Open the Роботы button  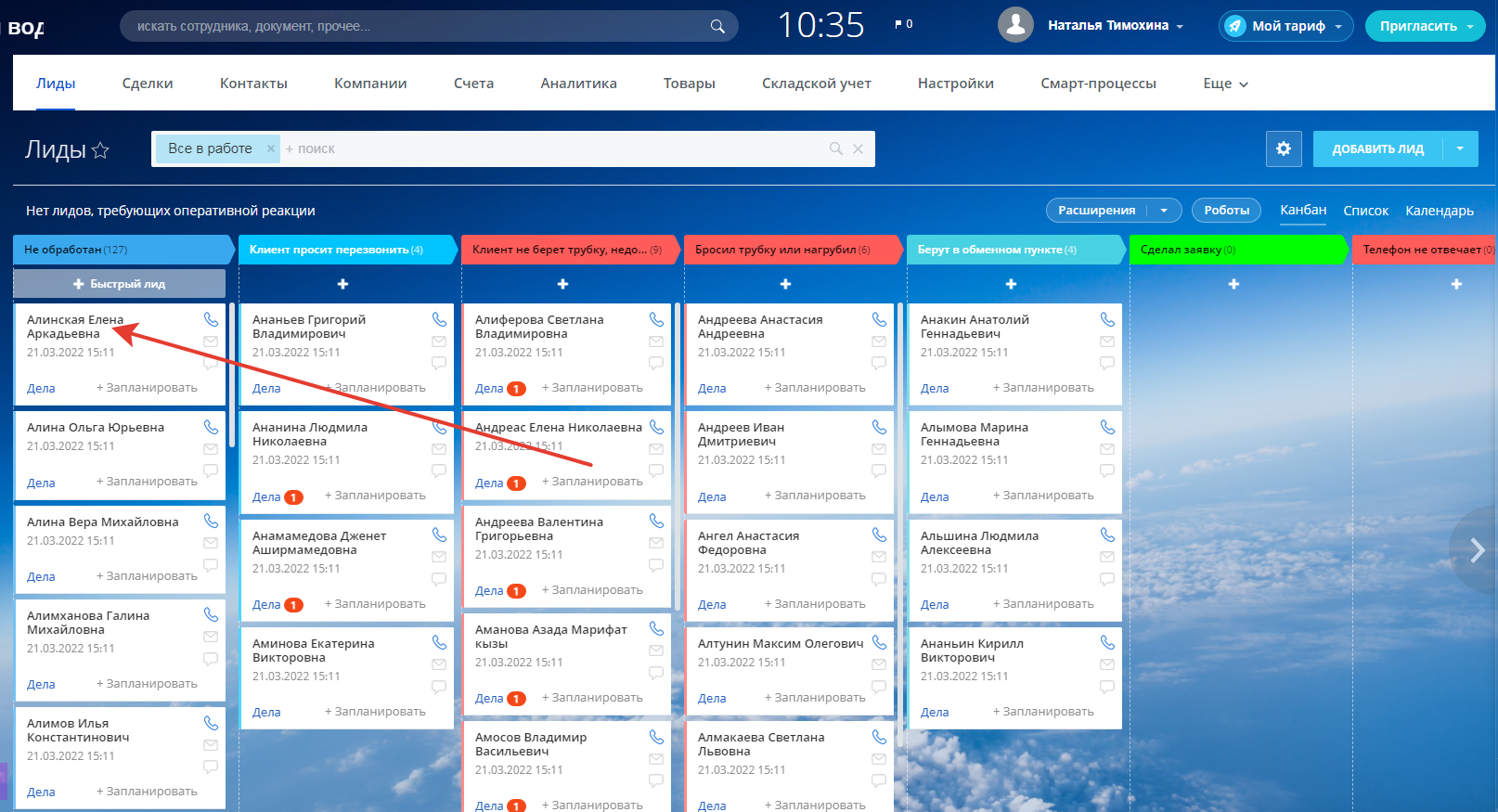[x=1226, y=211]
